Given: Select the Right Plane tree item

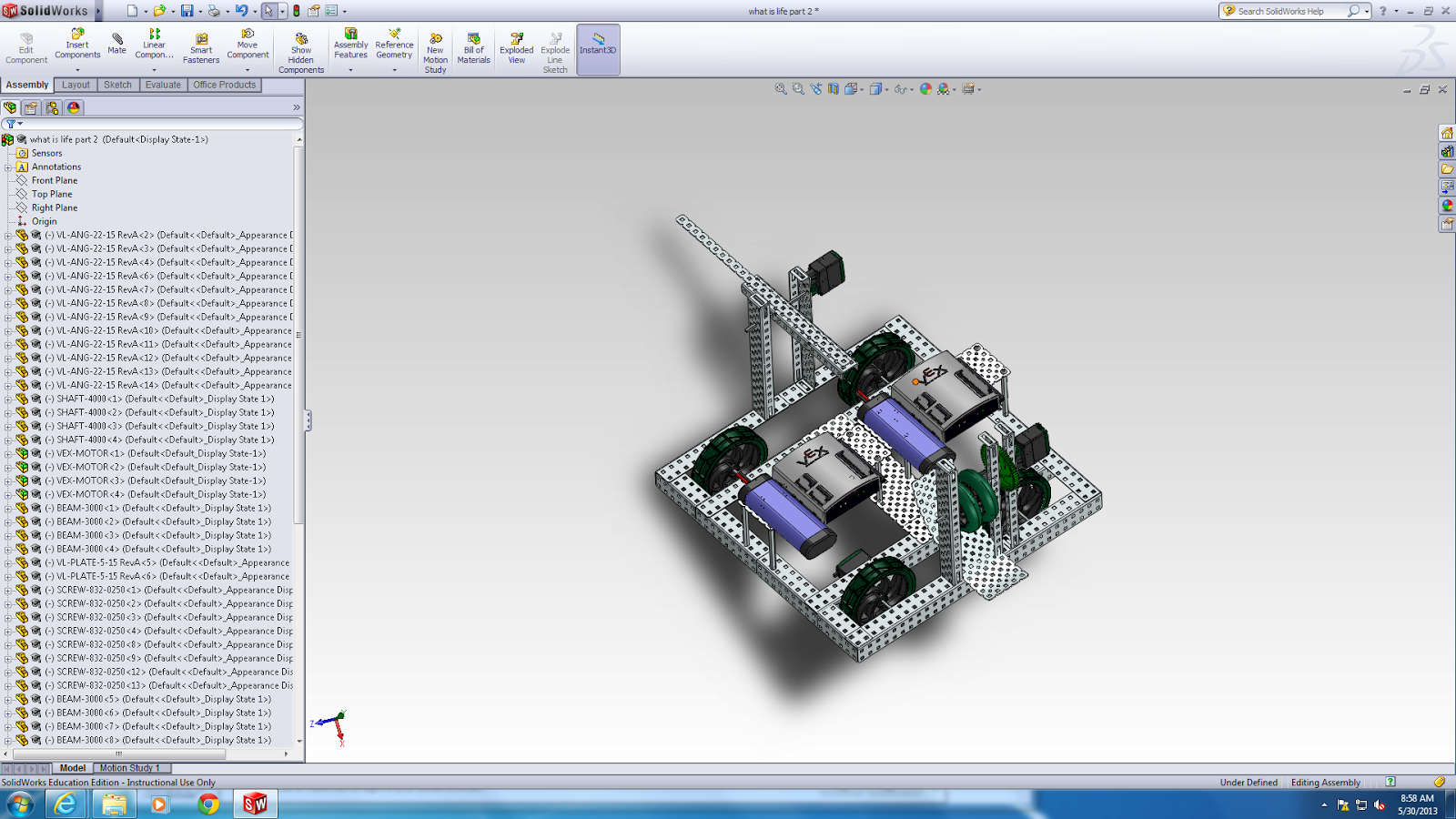Looking at the screenshot, I should [x=53, y=207].
